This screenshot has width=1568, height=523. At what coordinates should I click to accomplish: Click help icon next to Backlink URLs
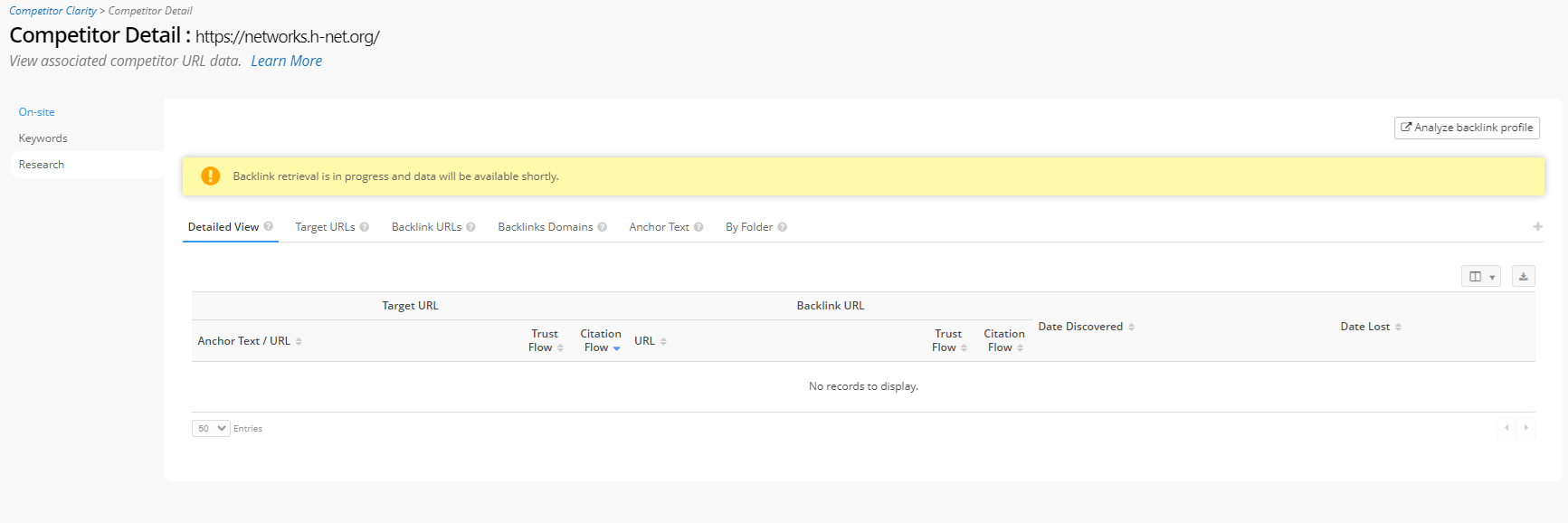pos(470,227)
